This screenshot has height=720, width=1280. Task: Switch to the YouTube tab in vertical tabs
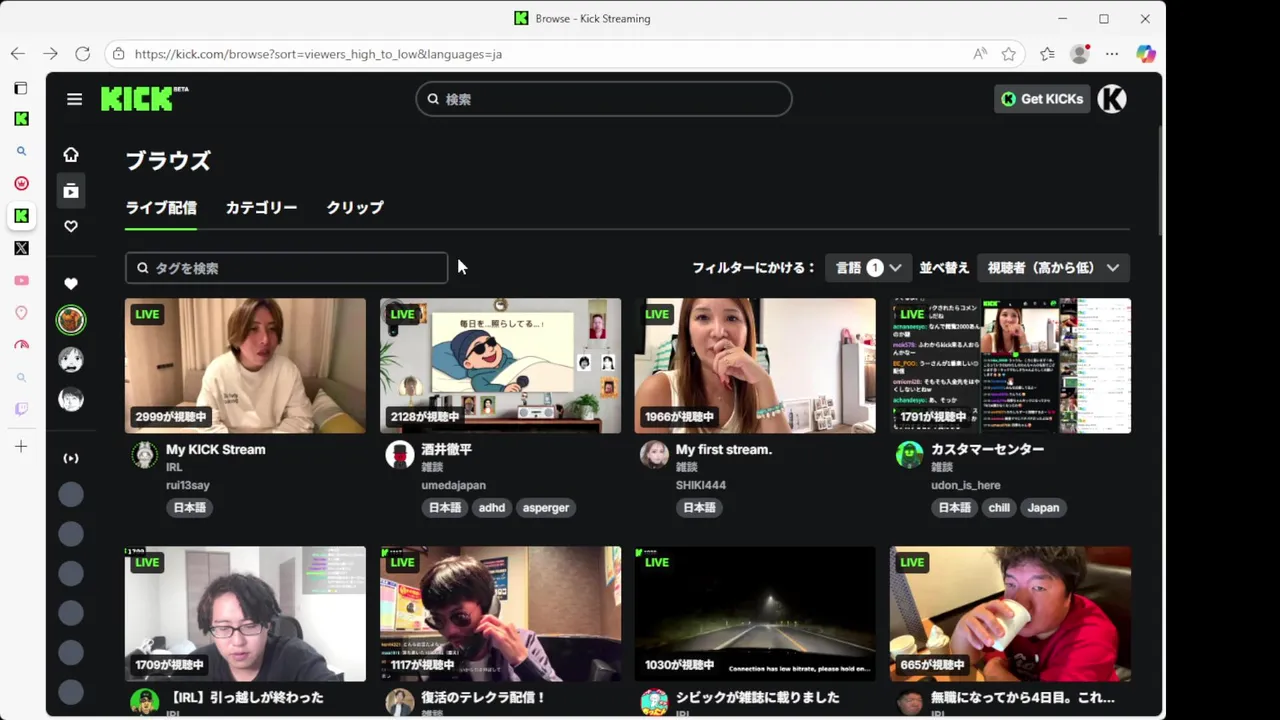(x=21, y=281)
